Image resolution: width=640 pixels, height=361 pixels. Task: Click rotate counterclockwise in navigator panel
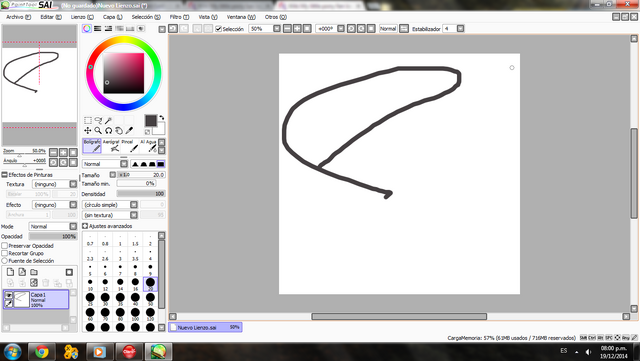tap(53, 162)
